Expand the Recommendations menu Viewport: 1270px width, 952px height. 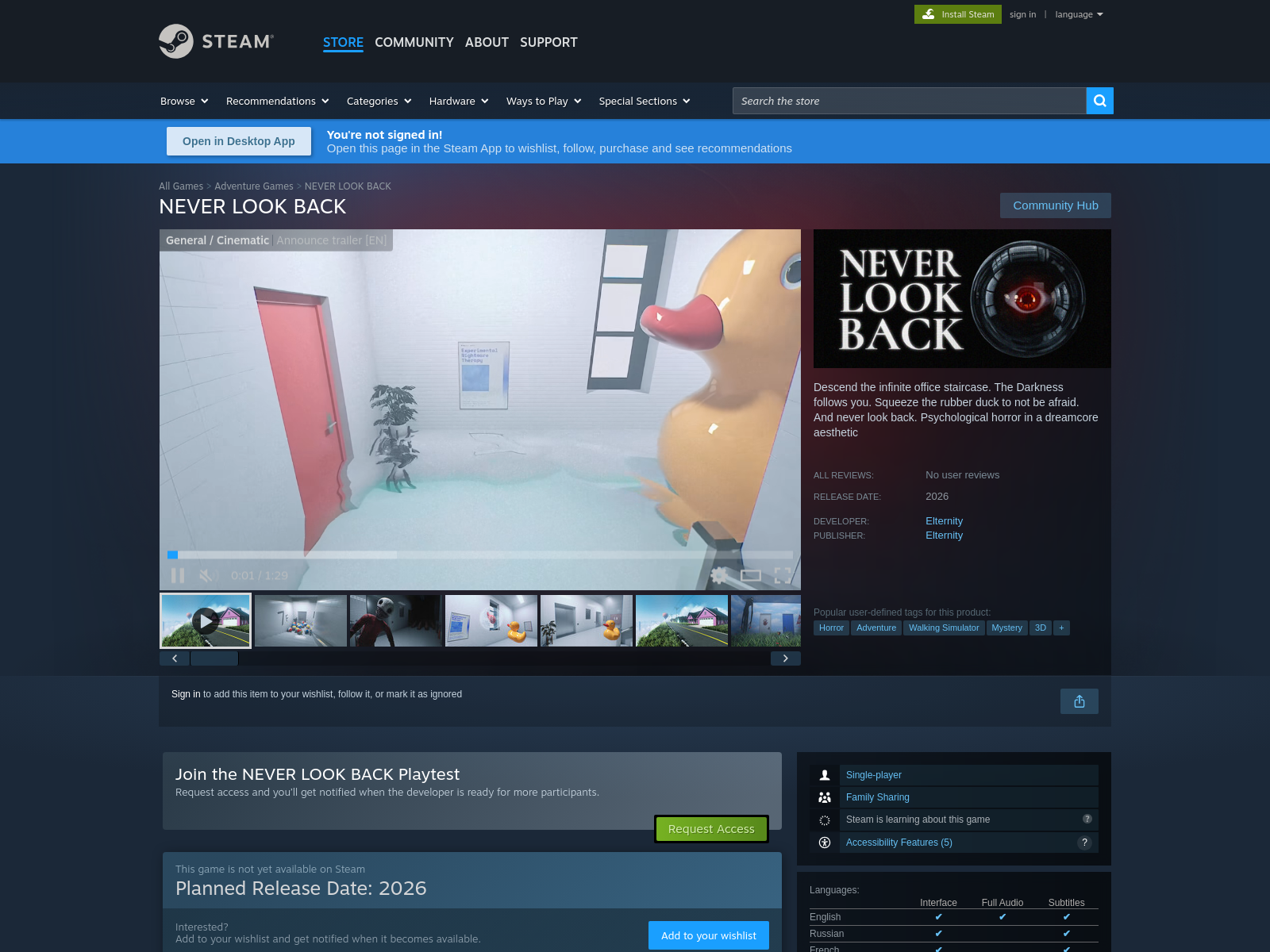pyautogui.click(x=277, y=101)
